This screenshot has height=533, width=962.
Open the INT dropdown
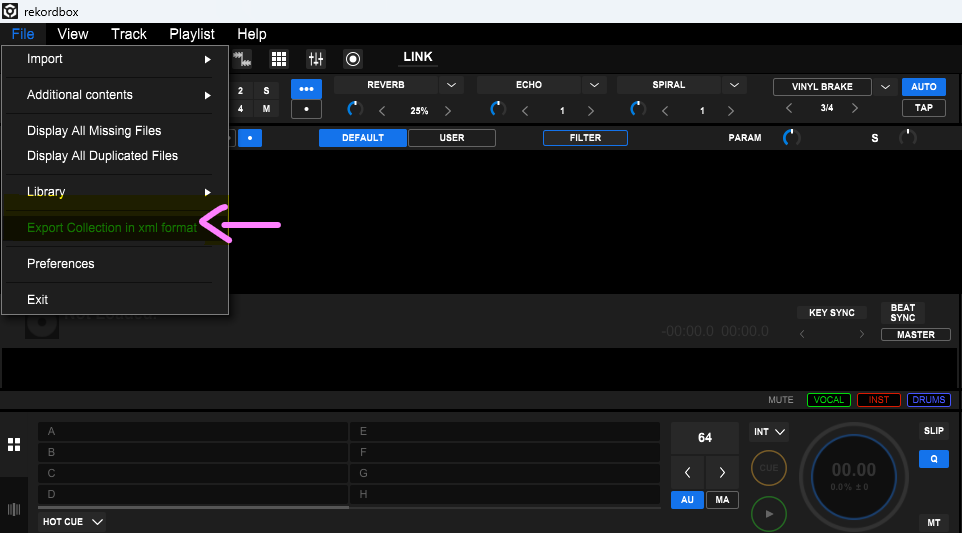(x=769, y=432)
